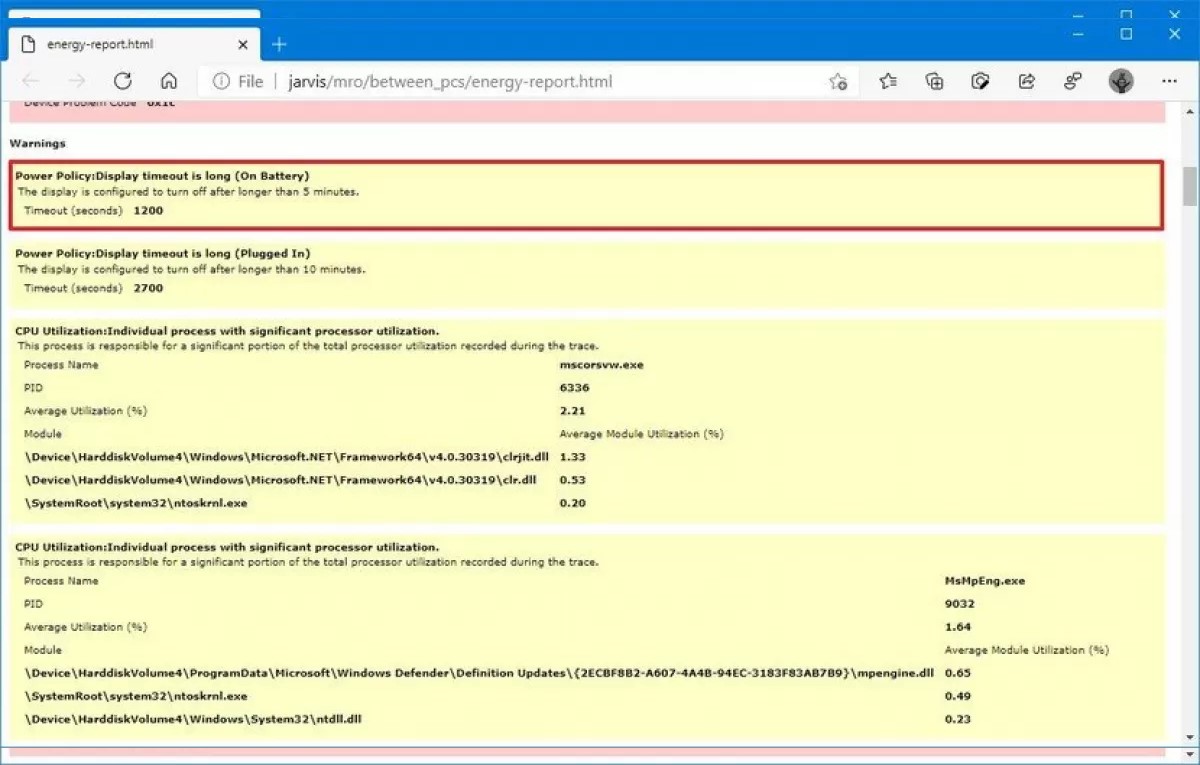Open the Settings and more menu

1168,81
